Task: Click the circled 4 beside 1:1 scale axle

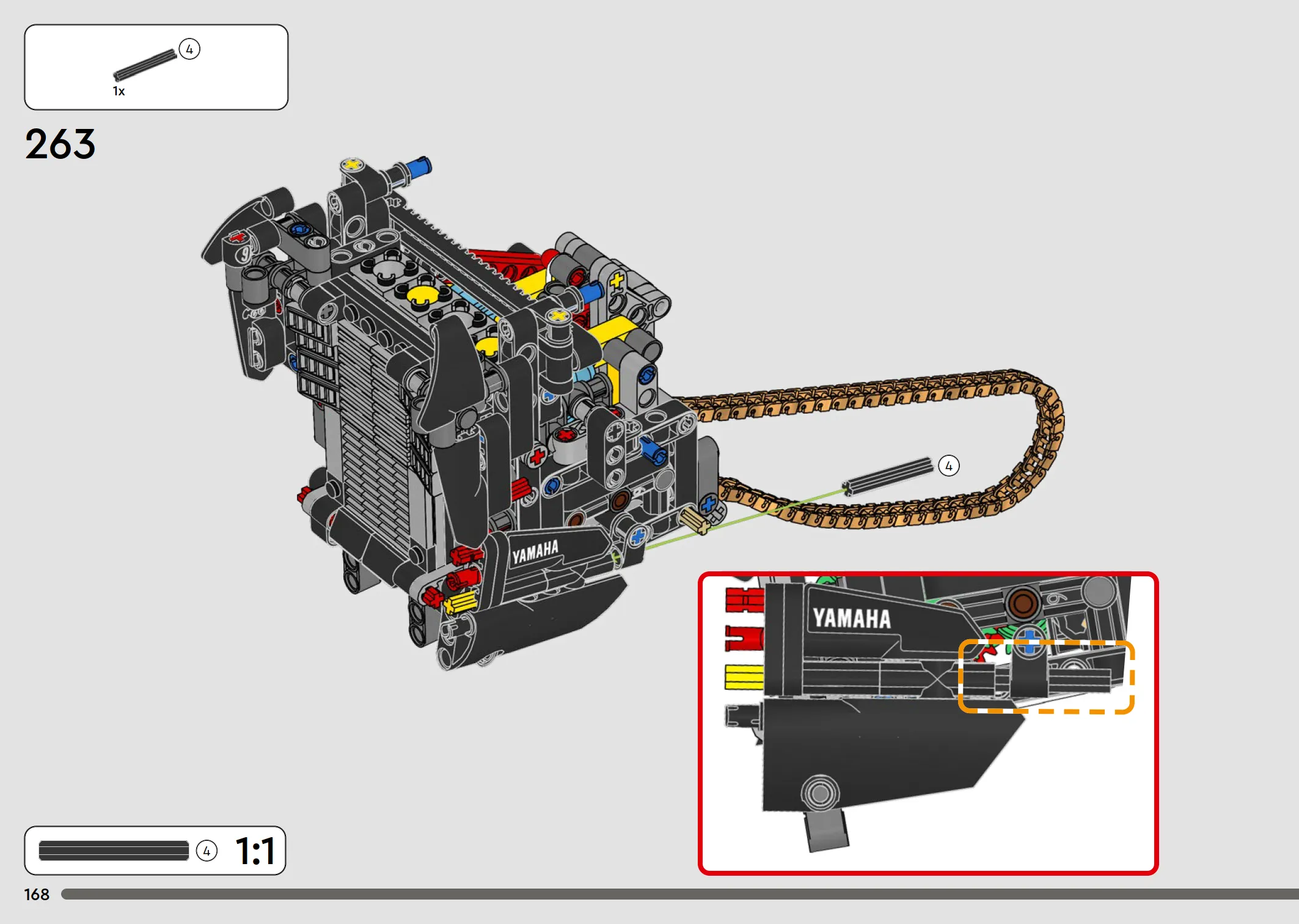Action: (x=207, y=851)
